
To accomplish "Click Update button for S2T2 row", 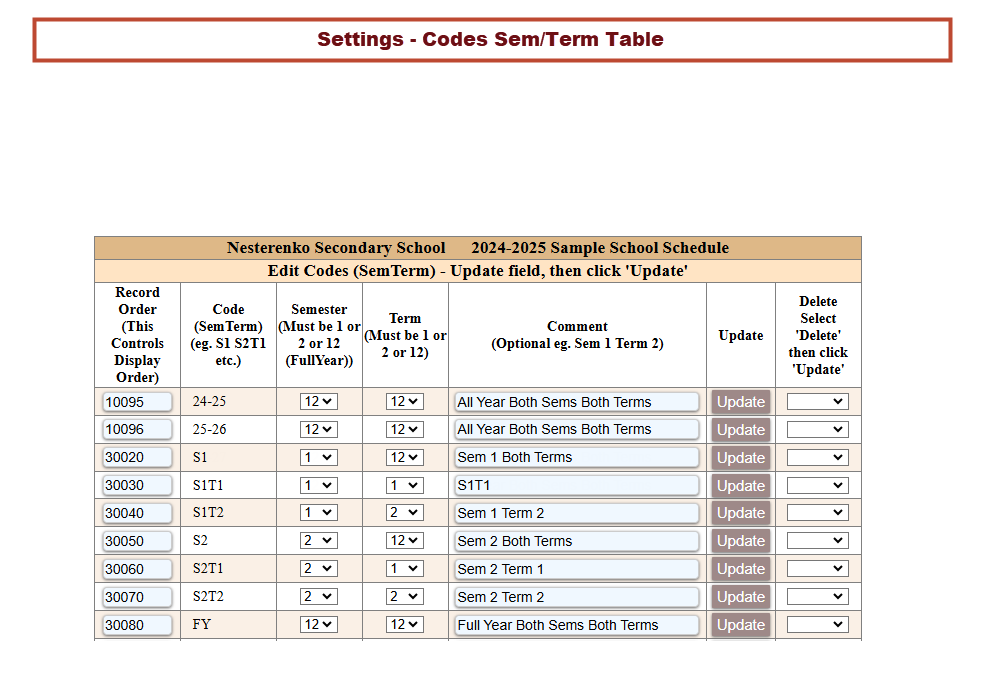I will click(741, 597).
